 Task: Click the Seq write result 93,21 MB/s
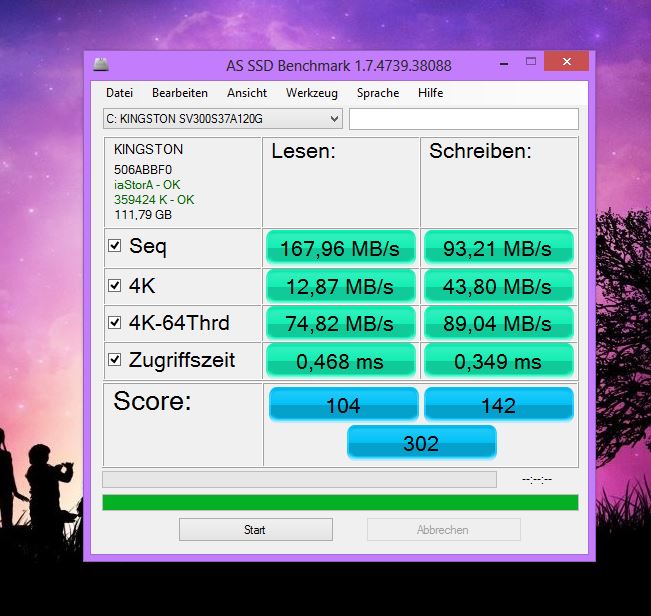[498, 248]
